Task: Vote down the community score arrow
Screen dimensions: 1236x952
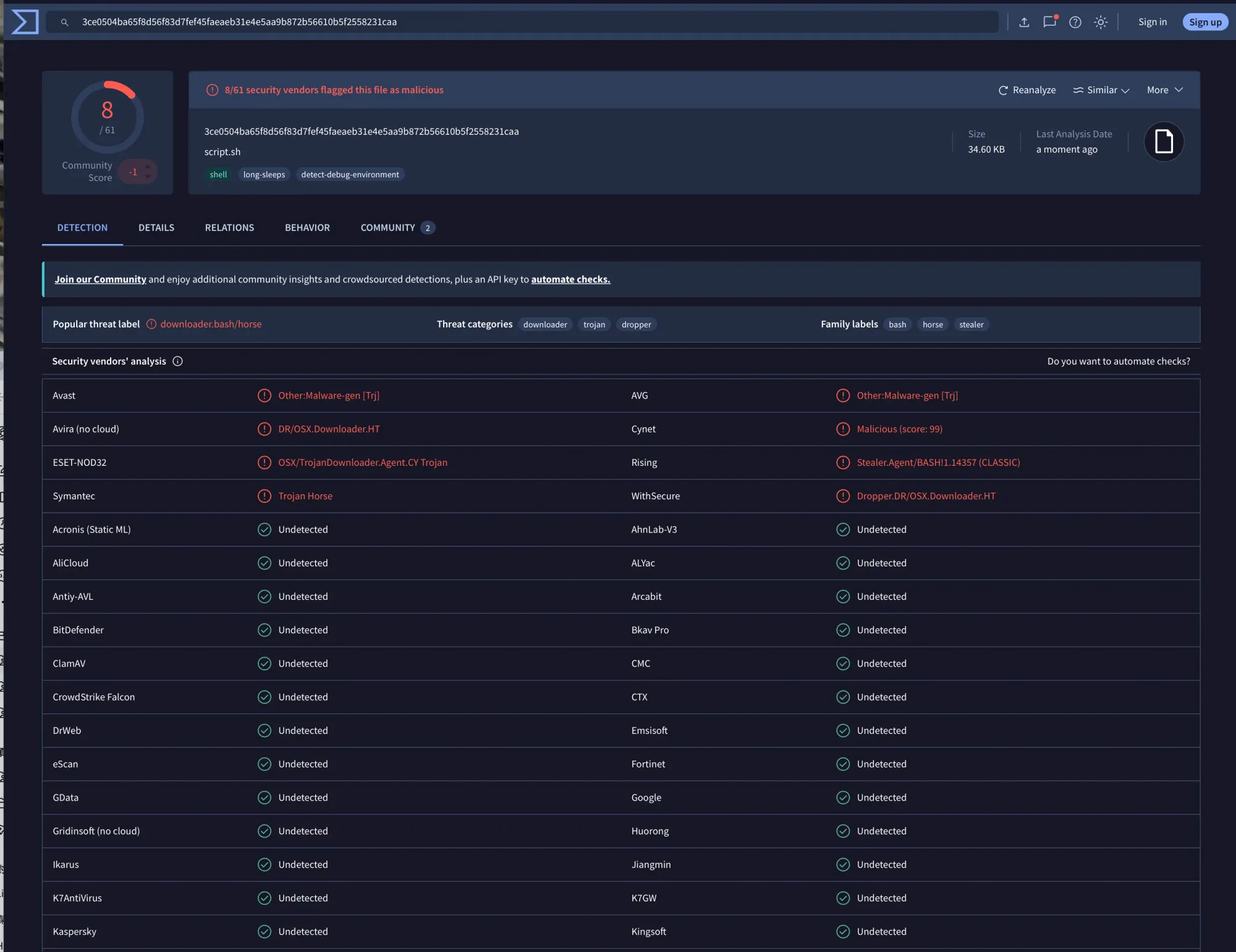Action: (148, 177)
